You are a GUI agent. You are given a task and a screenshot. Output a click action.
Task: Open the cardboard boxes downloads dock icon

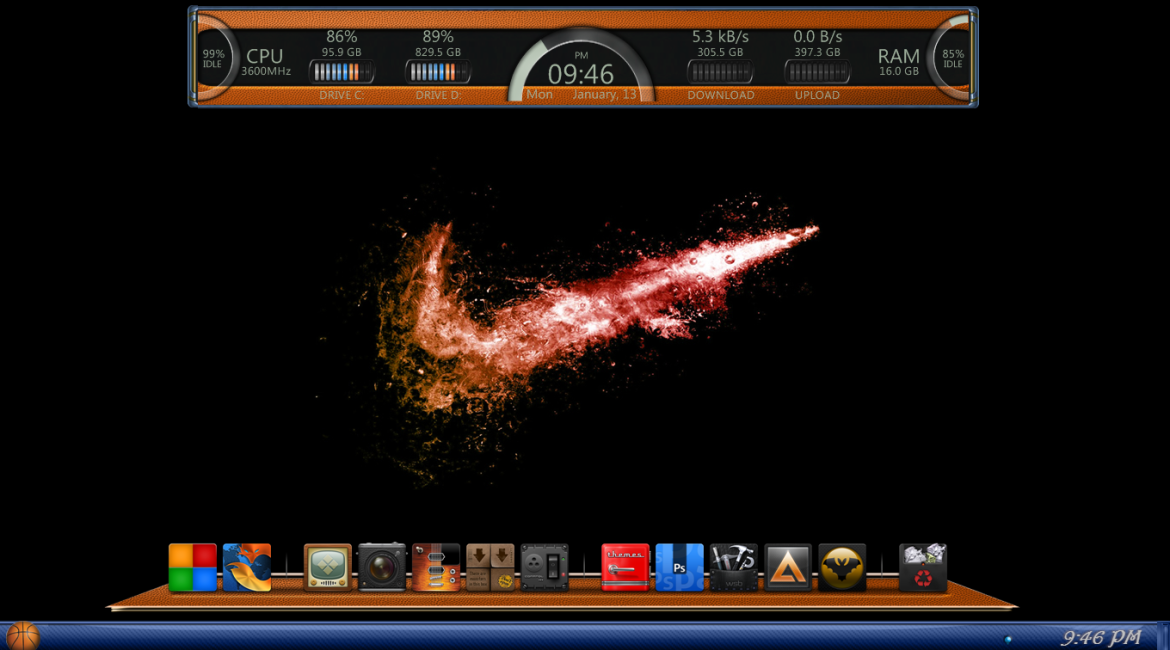click(x=490, y=567)
